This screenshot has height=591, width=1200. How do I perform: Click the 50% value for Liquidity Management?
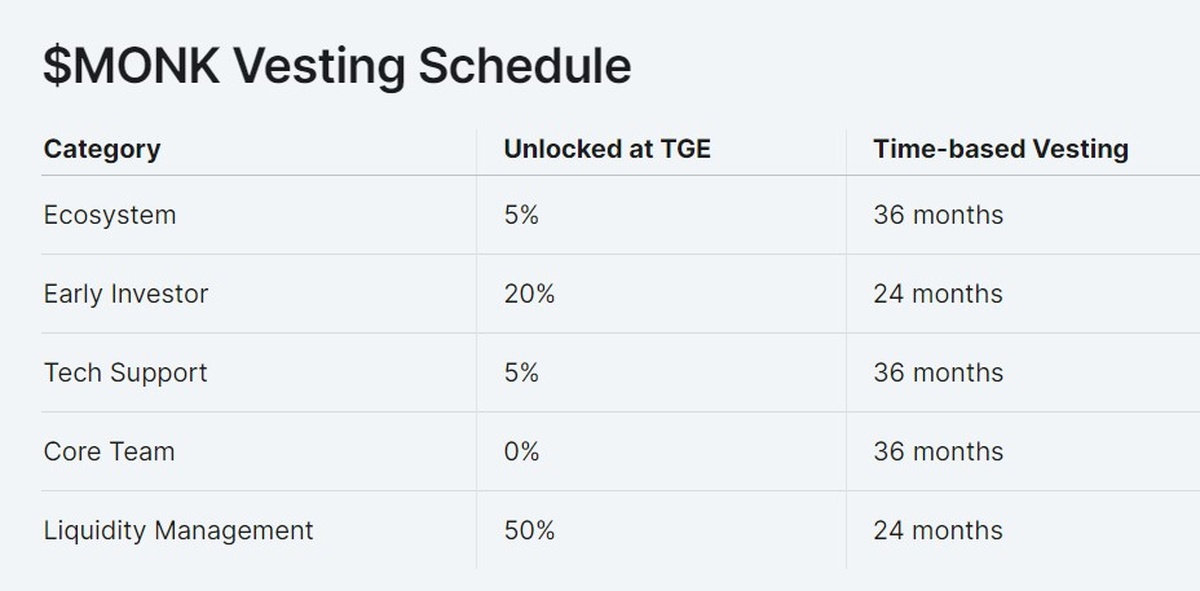(529, 530)
